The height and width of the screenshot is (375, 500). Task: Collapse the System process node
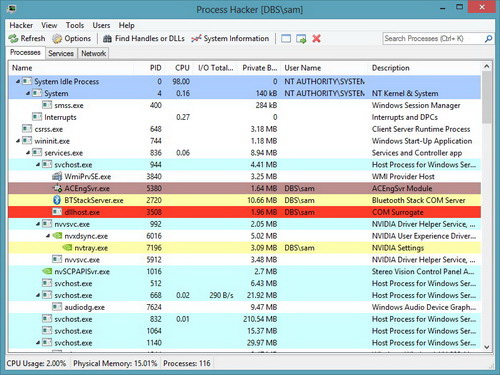click(28, 93)
